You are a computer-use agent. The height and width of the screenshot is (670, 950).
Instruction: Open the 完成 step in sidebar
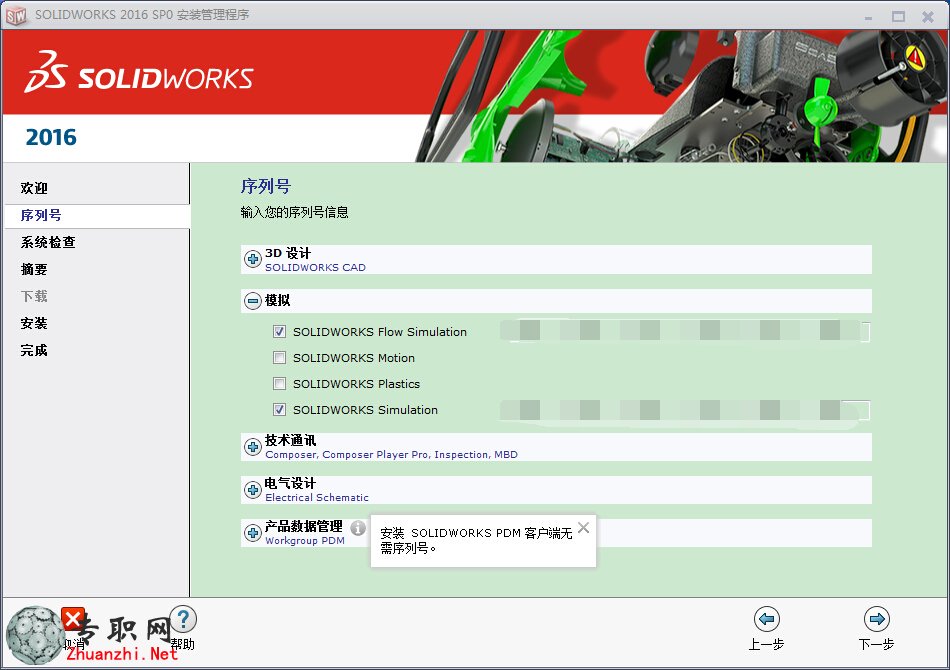pyautogui.click(x=34, y=350)
